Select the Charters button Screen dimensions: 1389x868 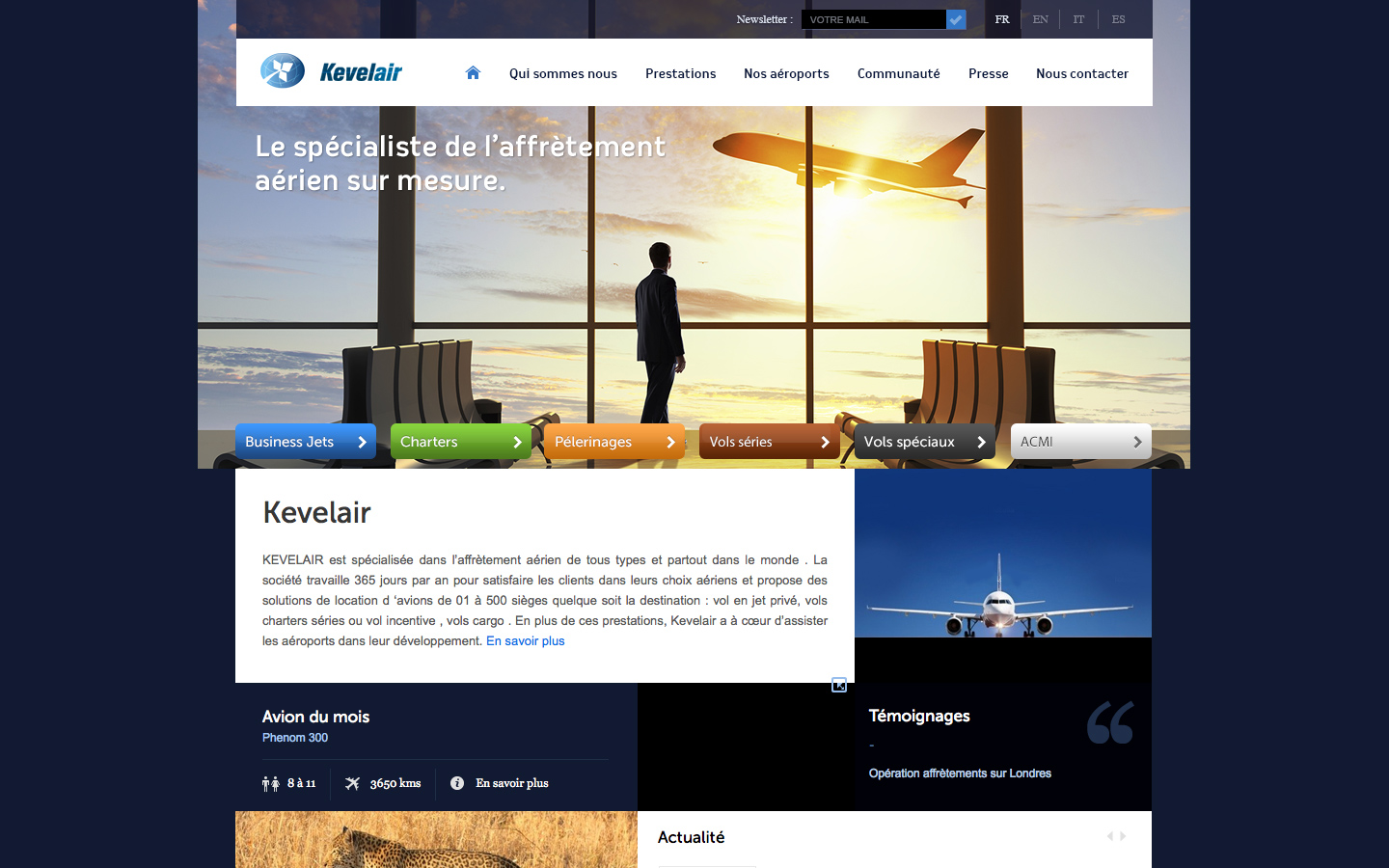point(461,442)
